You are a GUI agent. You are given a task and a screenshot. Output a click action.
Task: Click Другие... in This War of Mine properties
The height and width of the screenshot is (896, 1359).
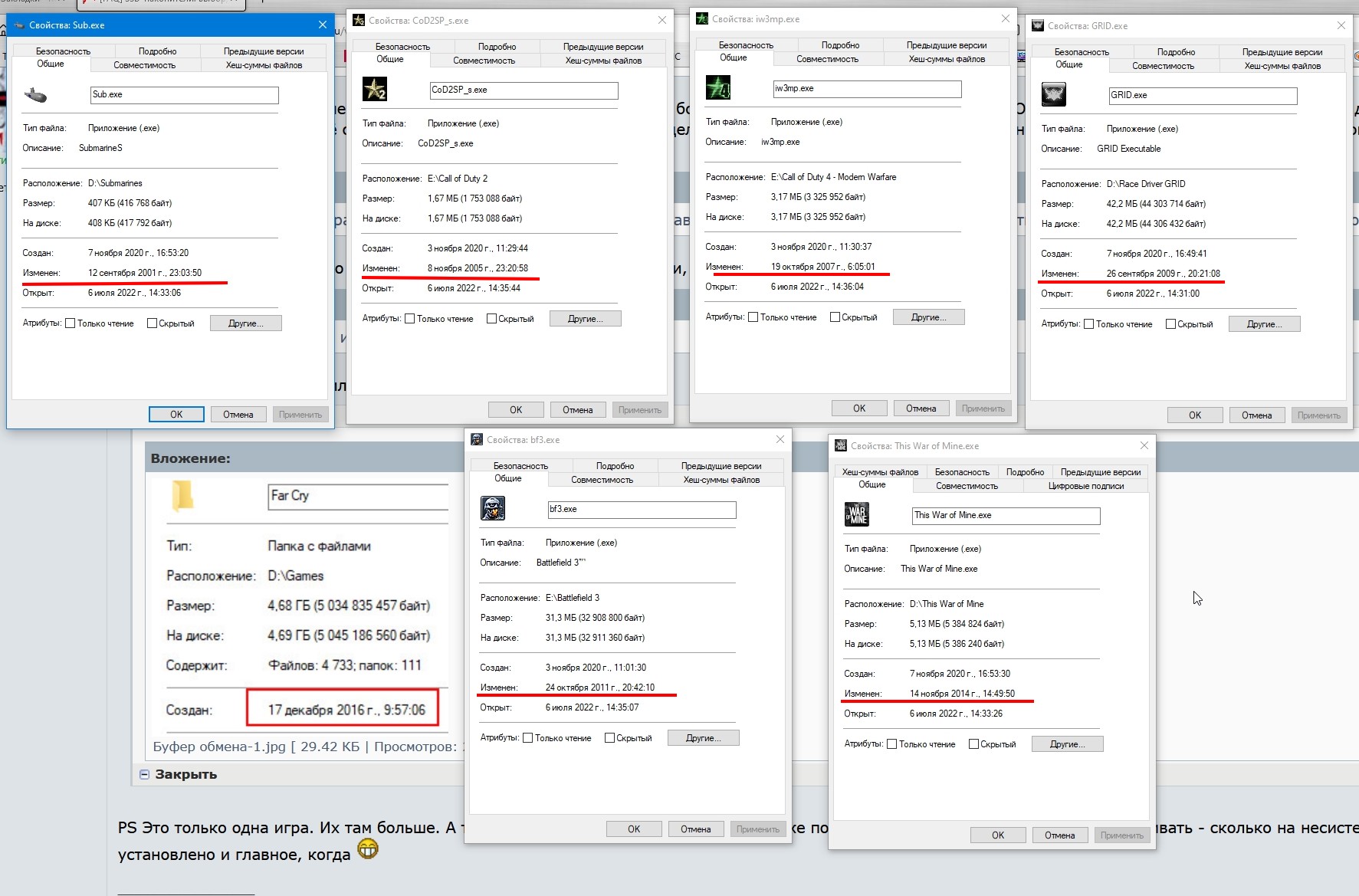tap(1068, 744)
